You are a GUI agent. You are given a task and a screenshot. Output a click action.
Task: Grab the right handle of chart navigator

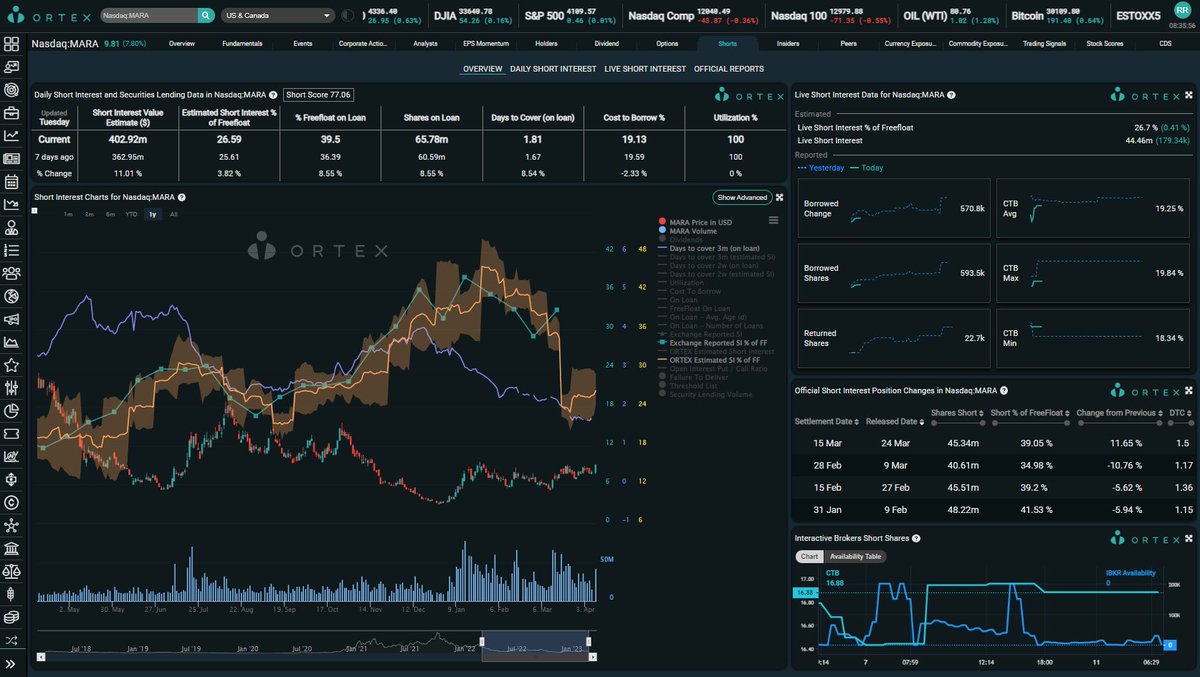click(590, 642)
